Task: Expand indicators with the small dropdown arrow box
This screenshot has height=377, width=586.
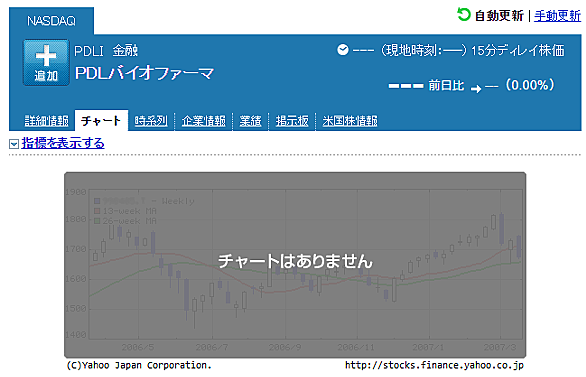Action: 14,144
